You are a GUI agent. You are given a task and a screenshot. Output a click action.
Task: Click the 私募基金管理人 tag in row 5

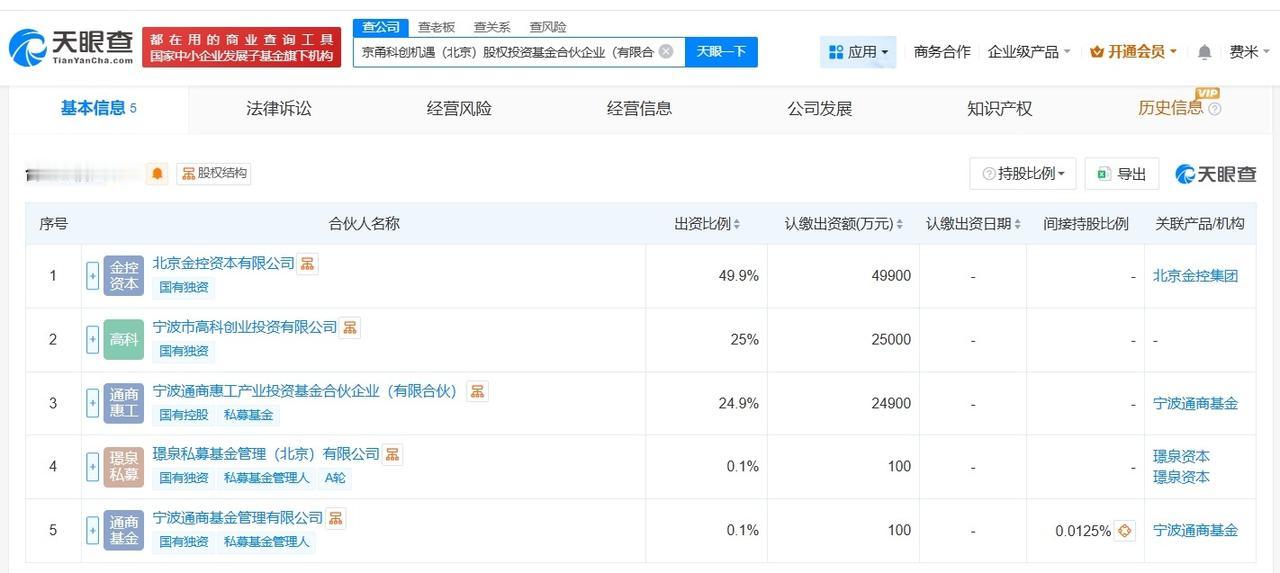(266, 542)
